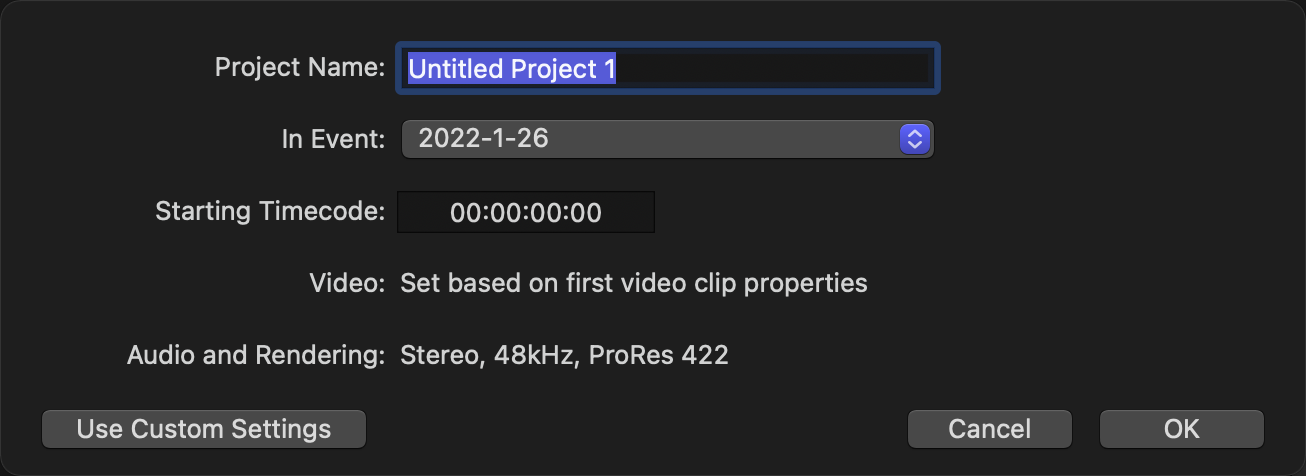The height and width of the screenshot is (476, 1306).
Task: Click empty space right of 'Untitled Project 1'
Action: 780,68
